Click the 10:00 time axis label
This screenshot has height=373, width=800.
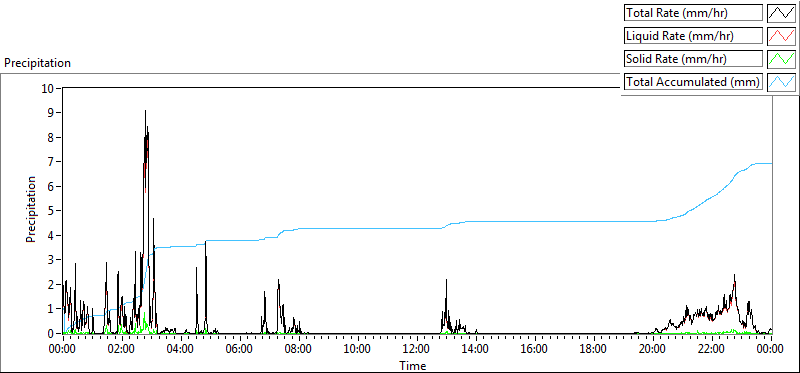tap(358, 350)
